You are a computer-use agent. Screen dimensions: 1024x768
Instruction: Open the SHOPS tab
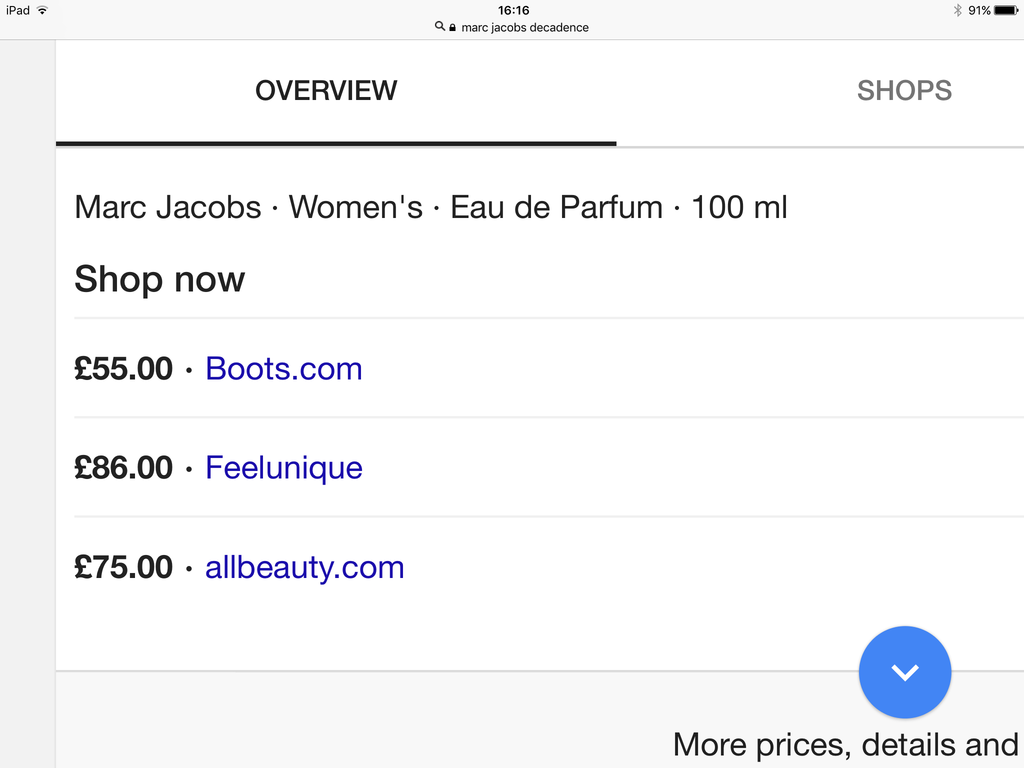pos(904,91)
